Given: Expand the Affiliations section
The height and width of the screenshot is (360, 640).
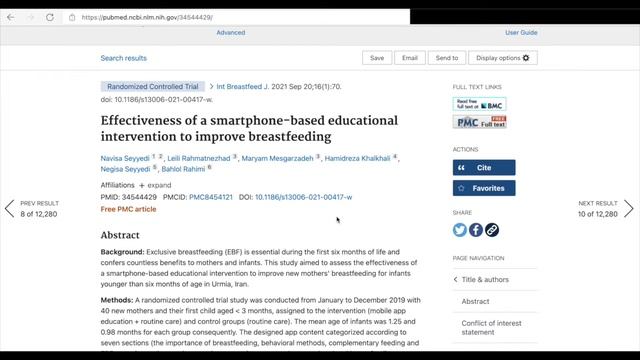Looking at the screenshot, I should click(x=155, y=185).
